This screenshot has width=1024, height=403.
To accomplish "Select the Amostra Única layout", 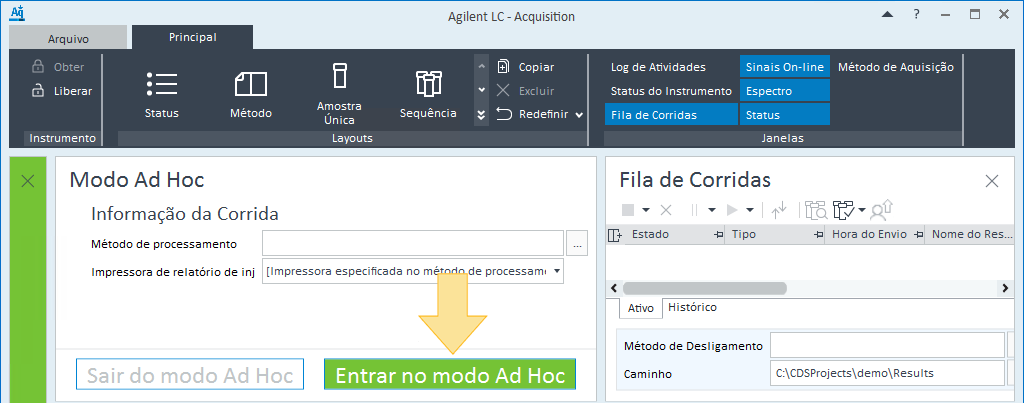I will 339,94.
